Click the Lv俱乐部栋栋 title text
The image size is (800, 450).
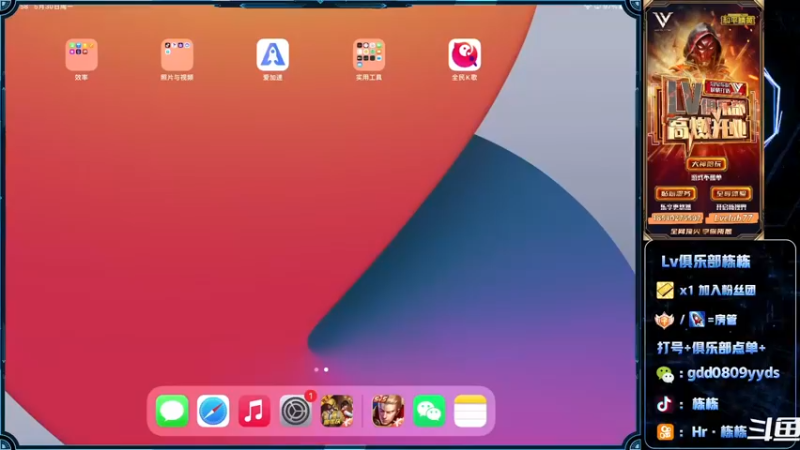pos(706,262)
